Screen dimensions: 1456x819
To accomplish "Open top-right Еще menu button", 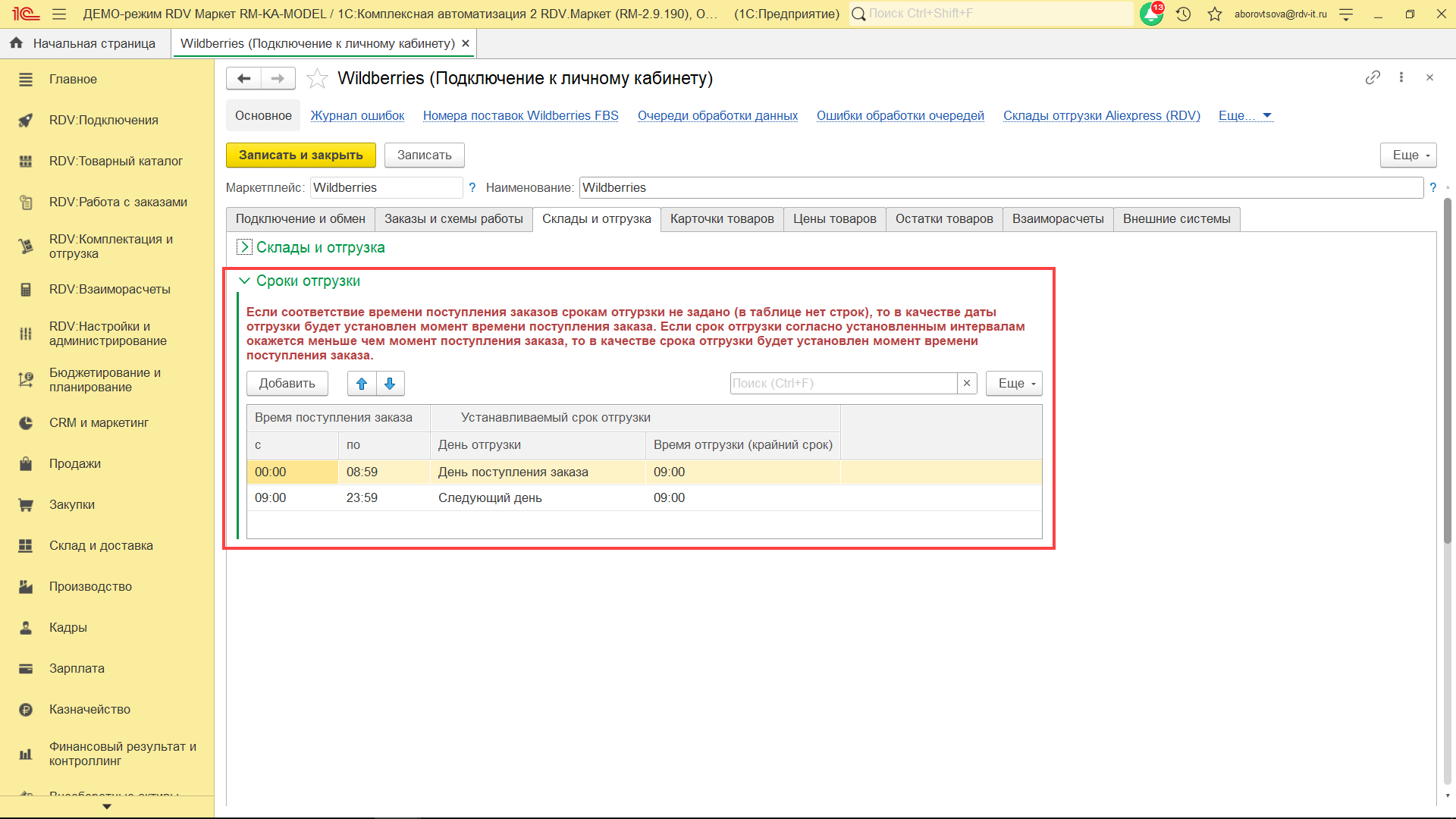I will tap(1408, 155).
